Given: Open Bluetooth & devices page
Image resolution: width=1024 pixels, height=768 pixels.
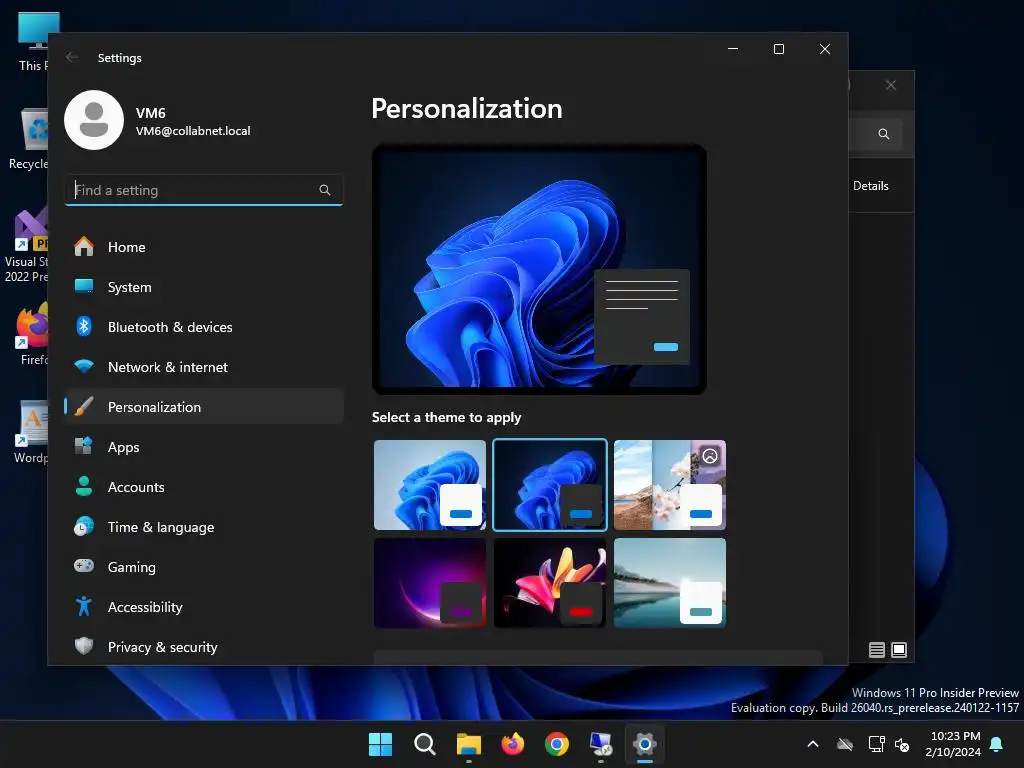Looking at the screenshot, I should 204,327.
